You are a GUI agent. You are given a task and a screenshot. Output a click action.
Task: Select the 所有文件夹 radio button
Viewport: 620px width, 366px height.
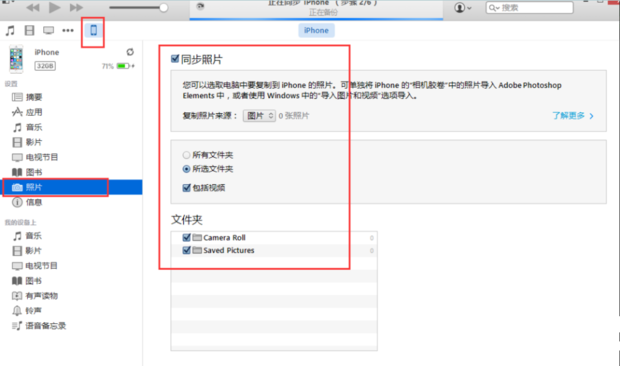coord(186,155)
